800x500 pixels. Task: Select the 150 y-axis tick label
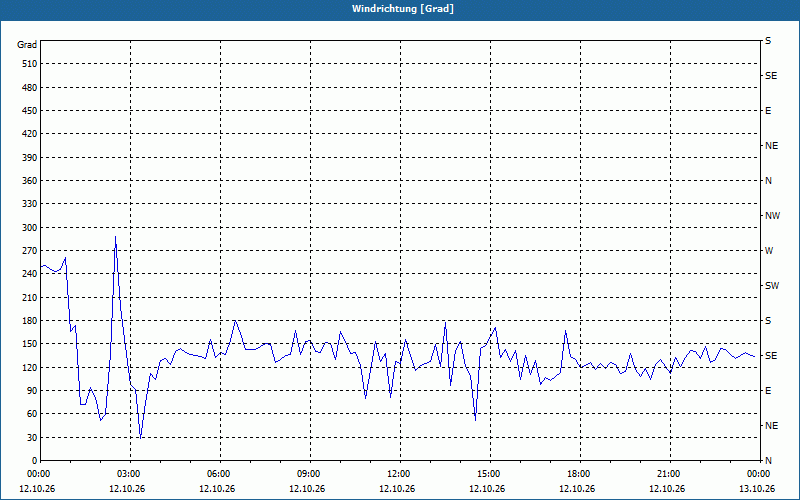pyautogui.click(x=30, y=343)
